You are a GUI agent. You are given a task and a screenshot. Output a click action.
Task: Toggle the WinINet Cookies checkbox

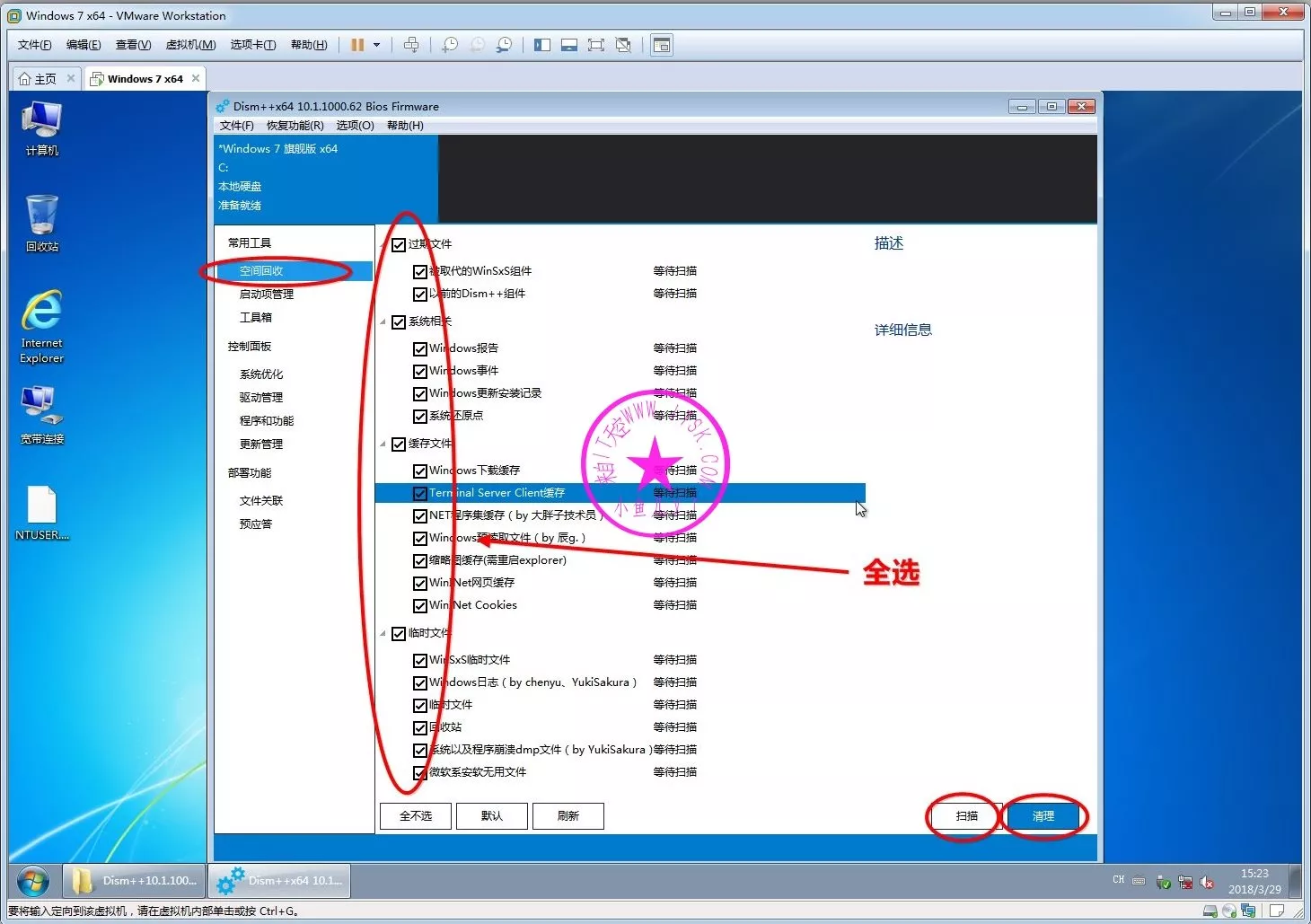point(419,606)
